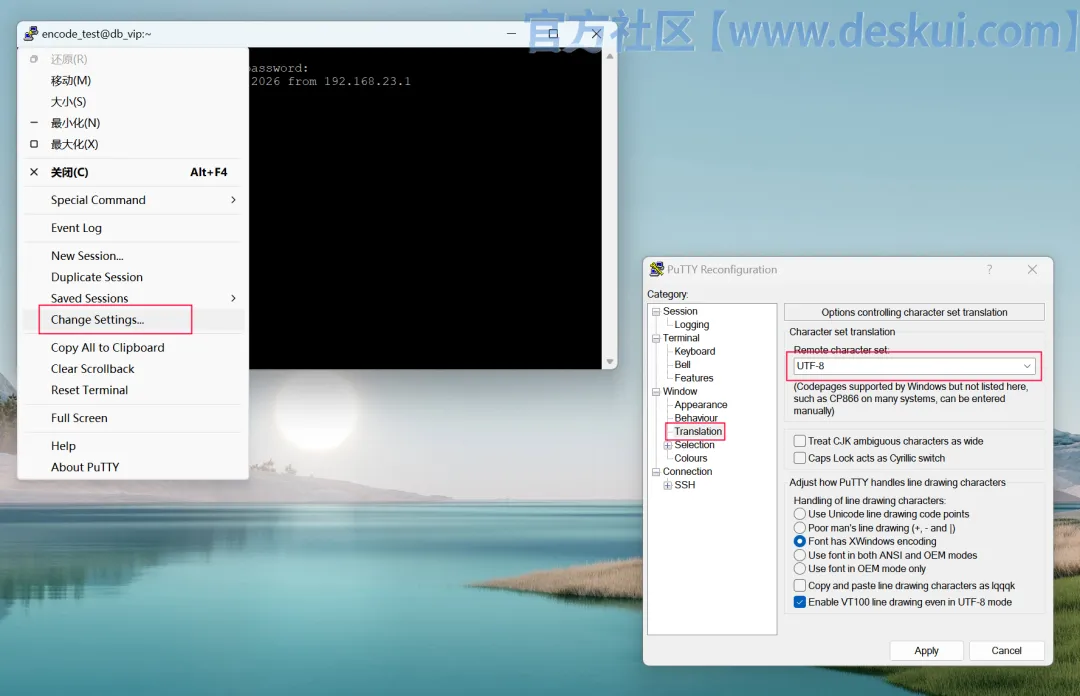Minimize the encode_test terminal window

[x=511, y=33]
